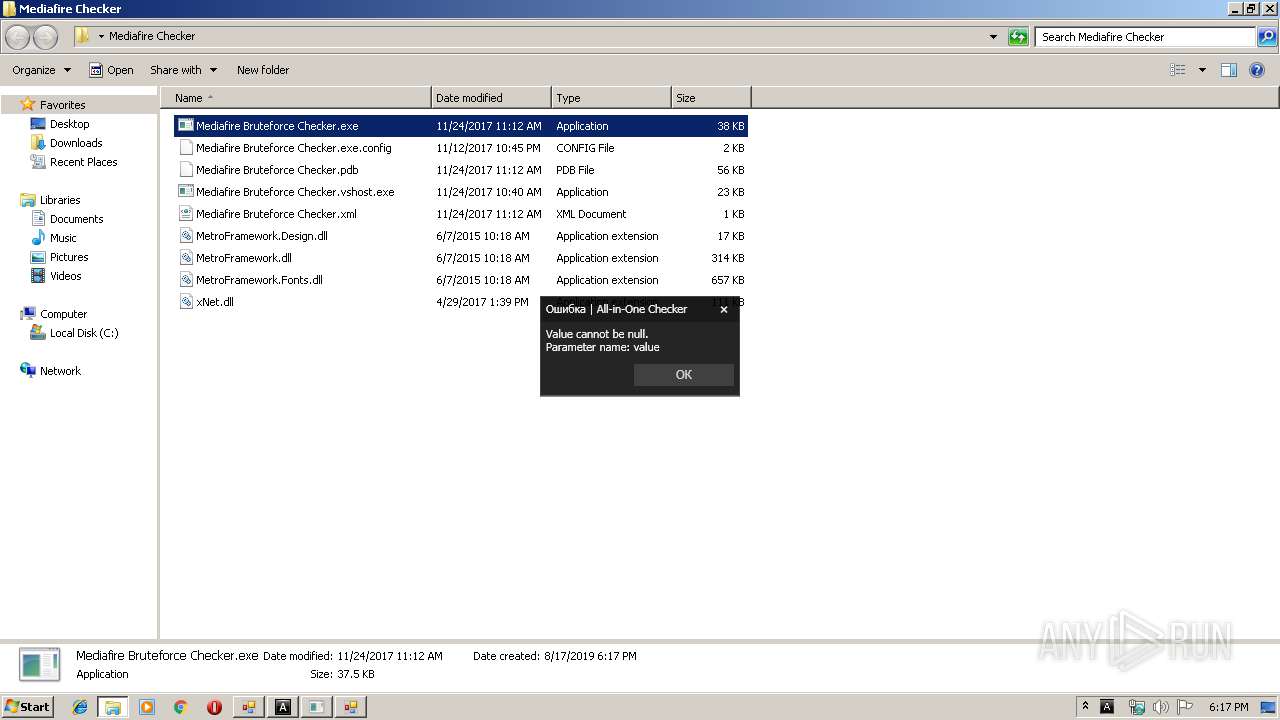Image resolution: width=1280 pixels, height=720 pixels.
Task: Click the Refresh button in address bar
Action: point(1018,37)
